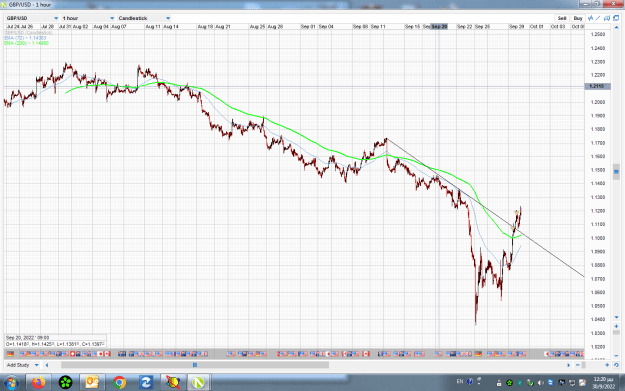Click time-axis zoom out minus icon
The image size is (625, 391).
pyautogui.click(x=578, y=365)
